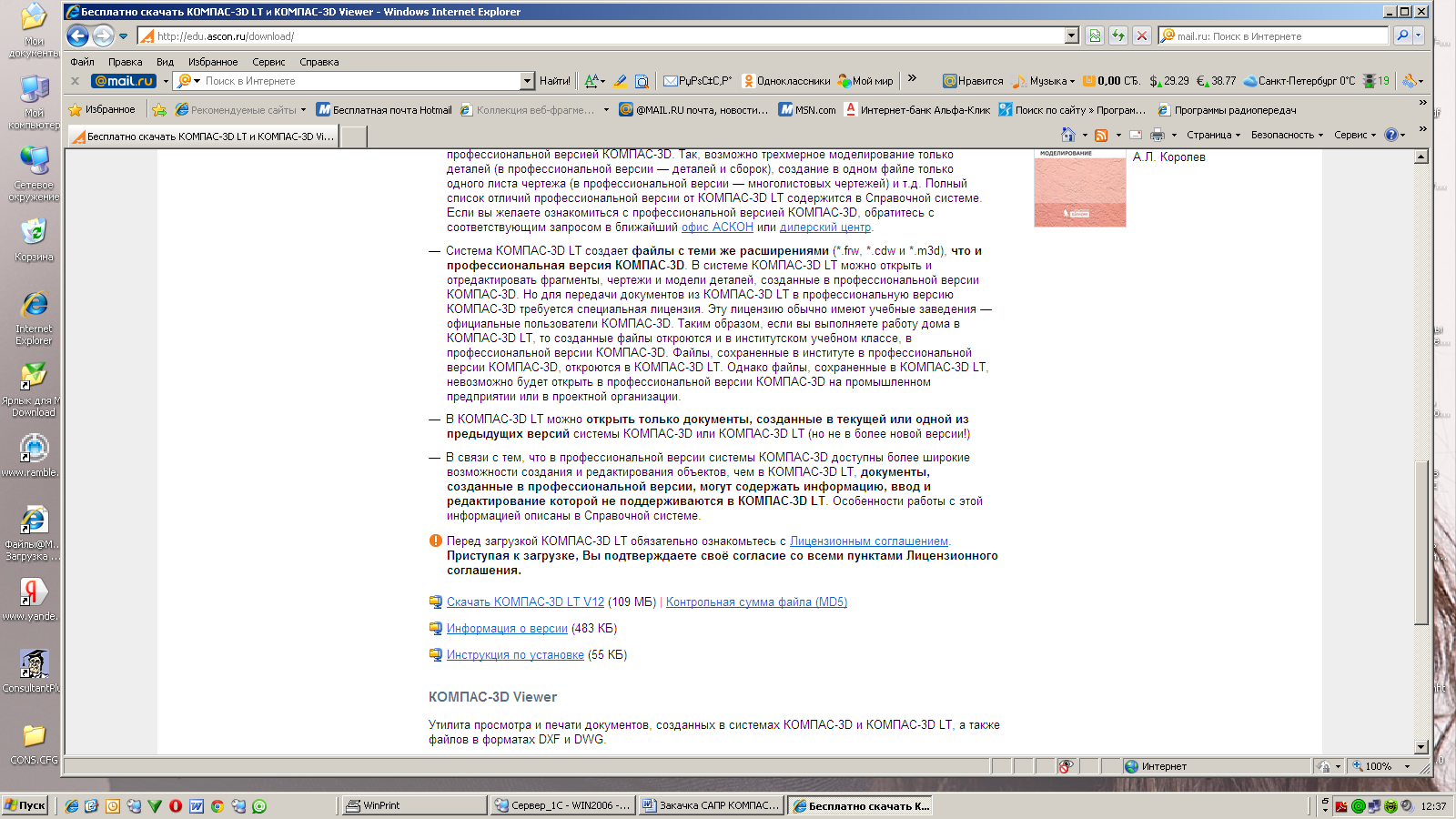1456x819 pixels.
Task: Open the mail.ru toolbar settings wrench
Action: click(1411, 81)
